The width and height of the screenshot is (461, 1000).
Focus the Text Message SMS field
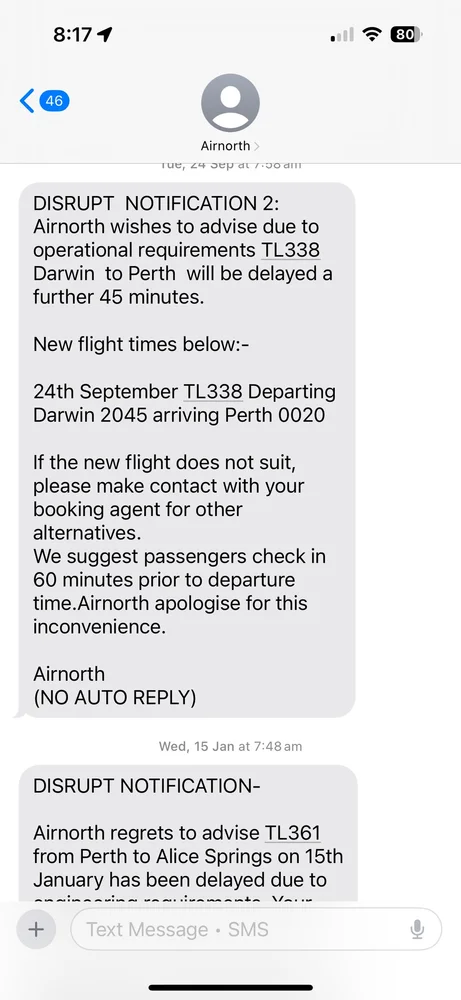(x=256, y=929)
